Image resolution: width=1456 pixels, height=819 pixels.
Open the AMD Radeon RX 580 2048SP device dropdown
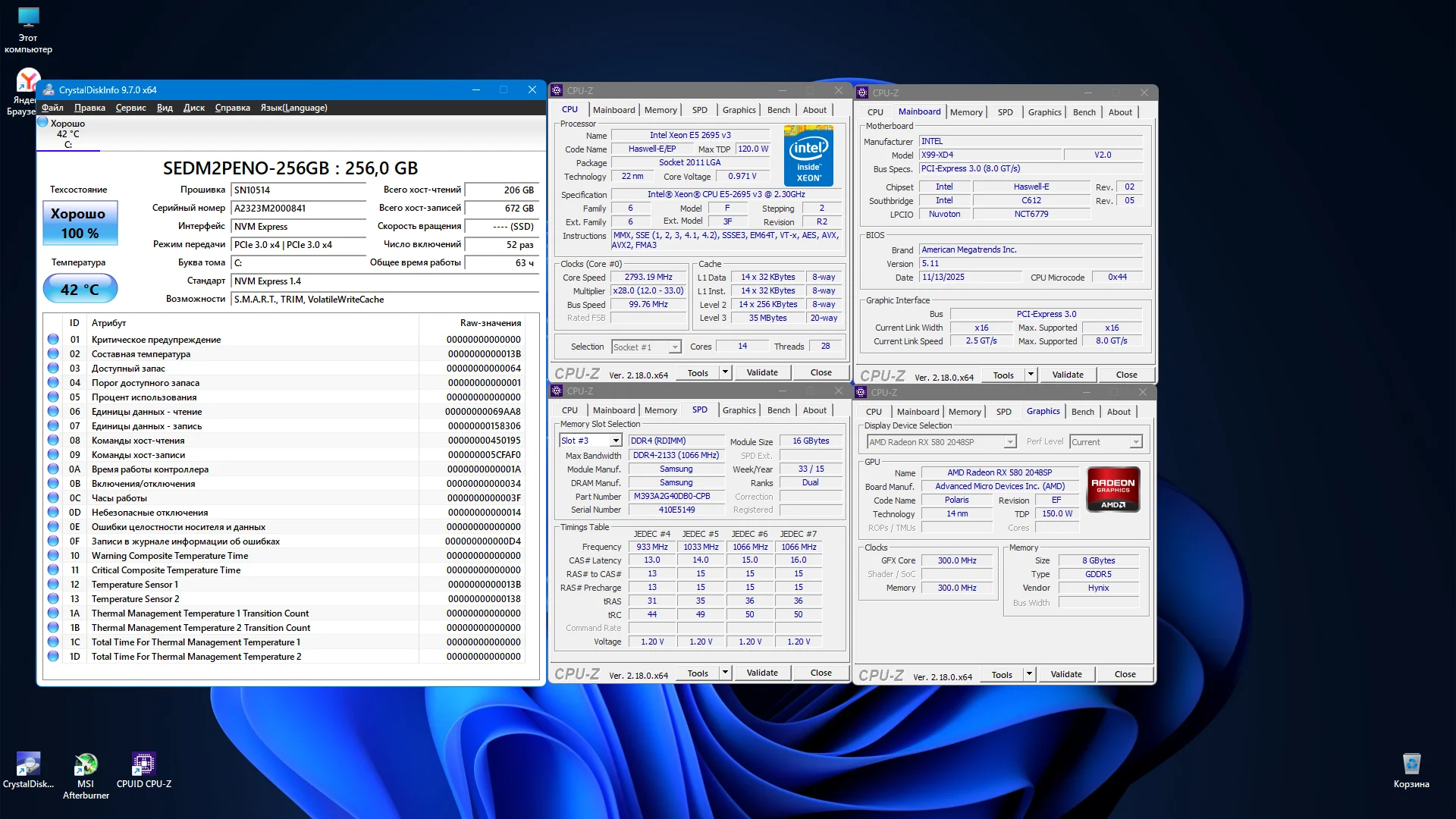click(941, 442)
